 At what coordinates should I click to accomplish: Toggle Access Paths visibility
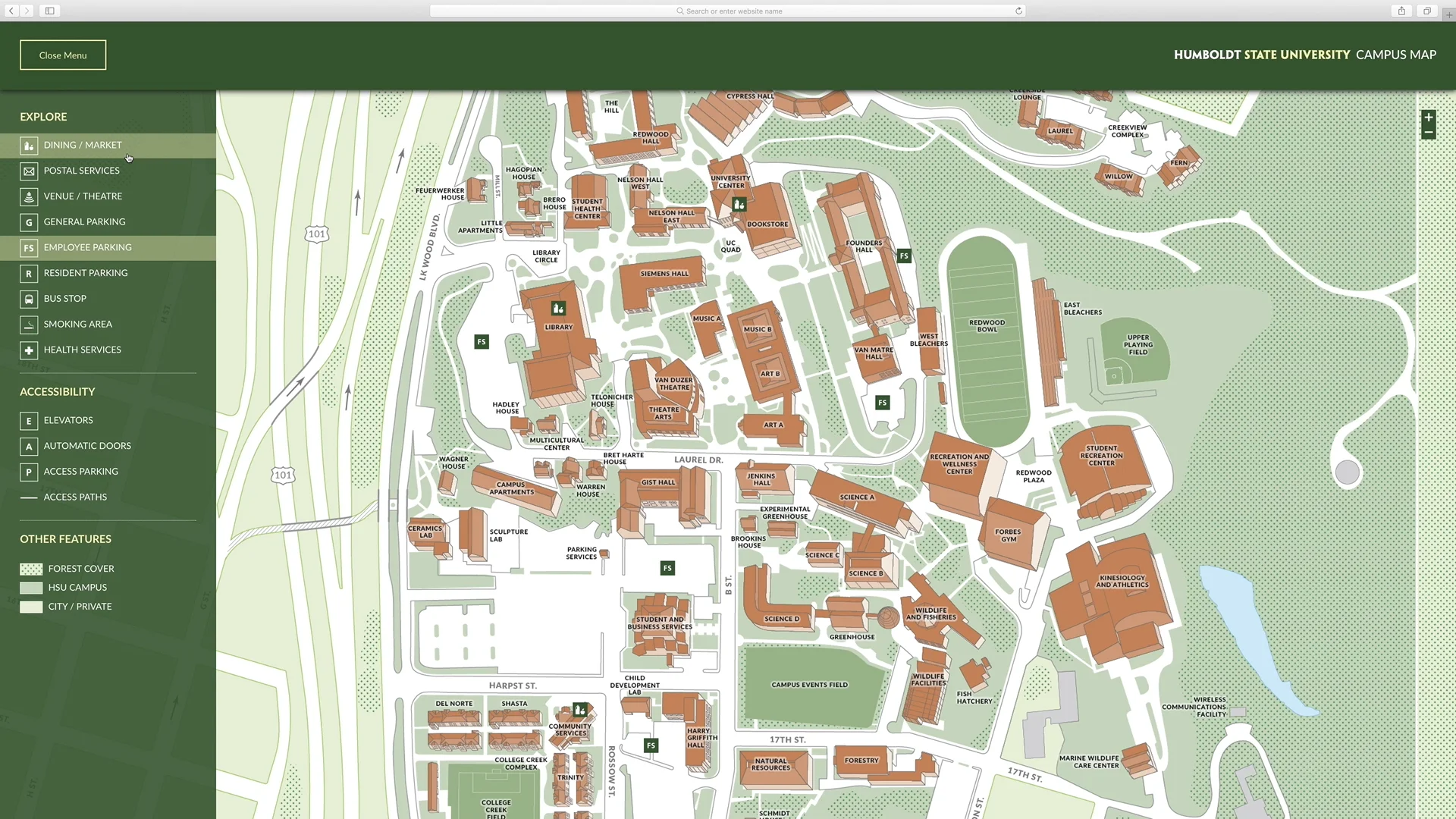(29, 497)
